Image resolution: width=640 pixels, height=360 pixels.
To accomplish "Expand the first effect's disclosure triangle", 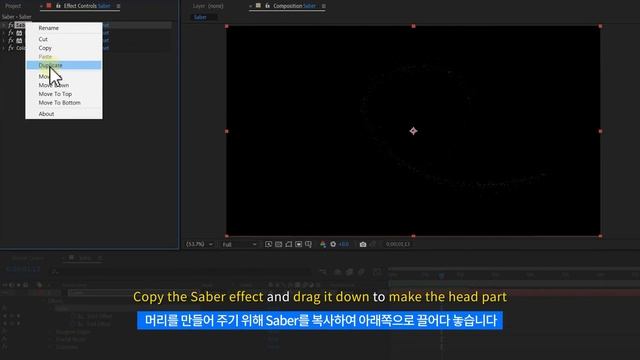I will (x=4, y=25).
